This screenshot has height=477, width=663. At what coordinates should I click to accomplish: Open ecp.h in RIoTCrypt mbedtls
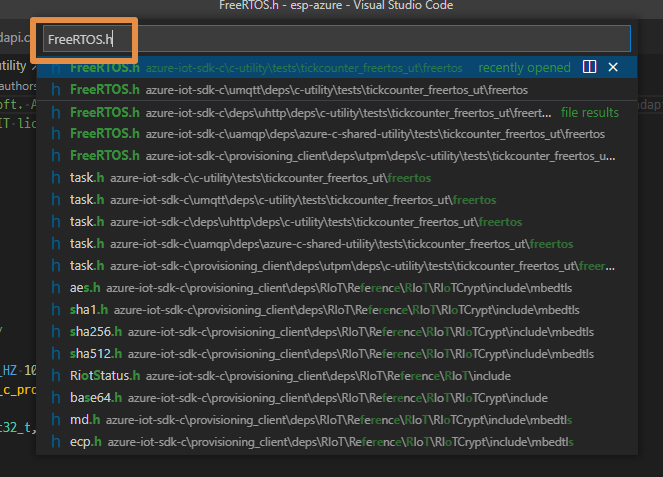tap(337, 442)
